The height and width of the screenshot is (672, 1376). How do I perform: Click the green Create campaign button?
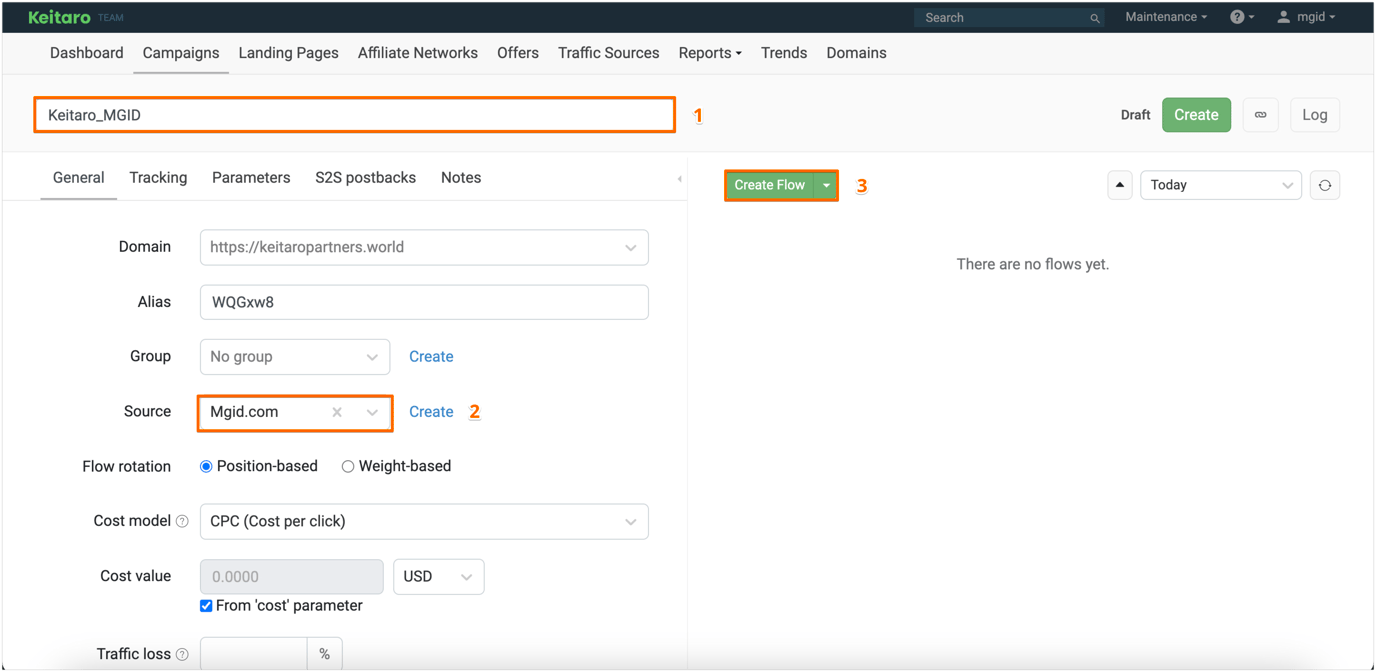point(1196,114)
